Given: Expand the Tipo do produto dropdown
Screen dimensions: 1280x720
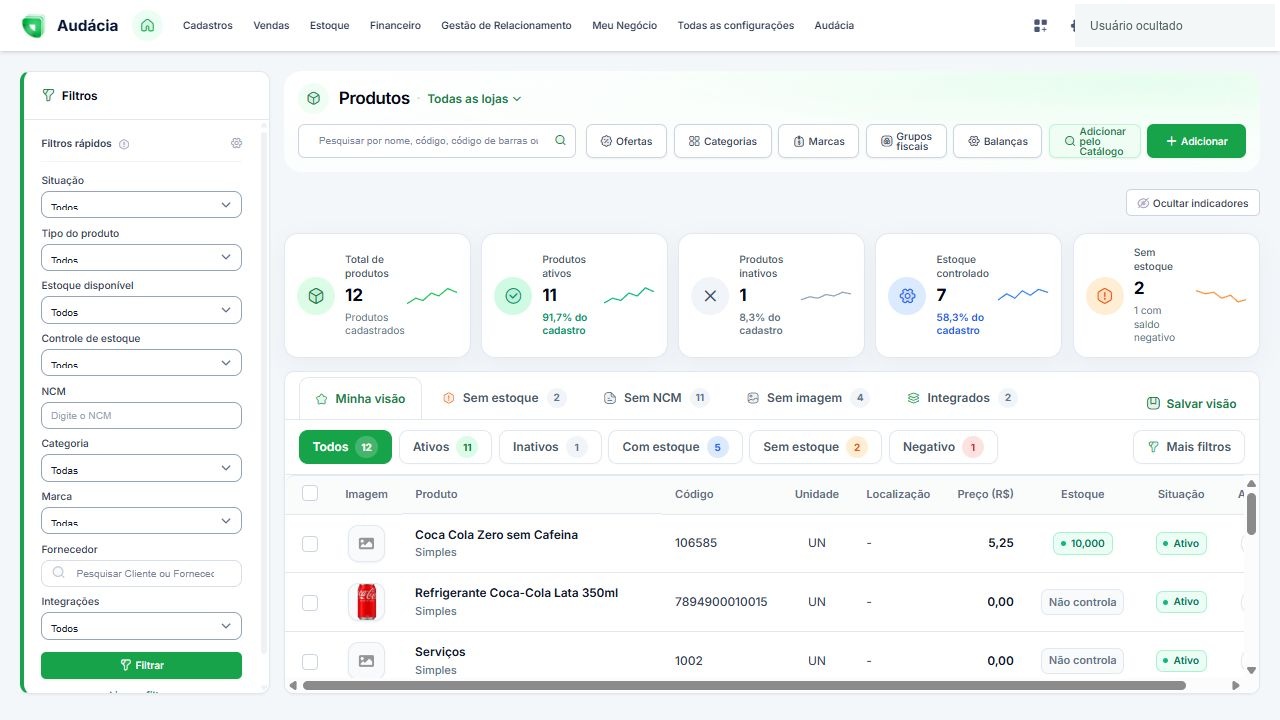Looking at the screenshot, I should click(141, 257).
